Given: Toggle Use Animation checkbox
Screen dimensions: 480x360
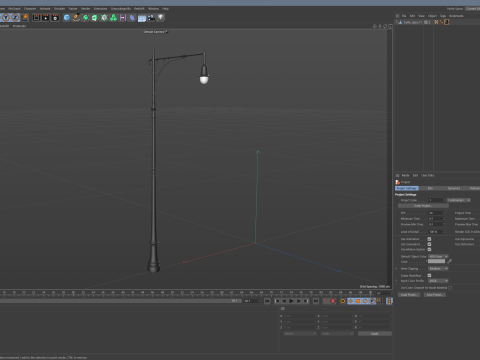Looking at the screenshot, I should pos(429,239).
